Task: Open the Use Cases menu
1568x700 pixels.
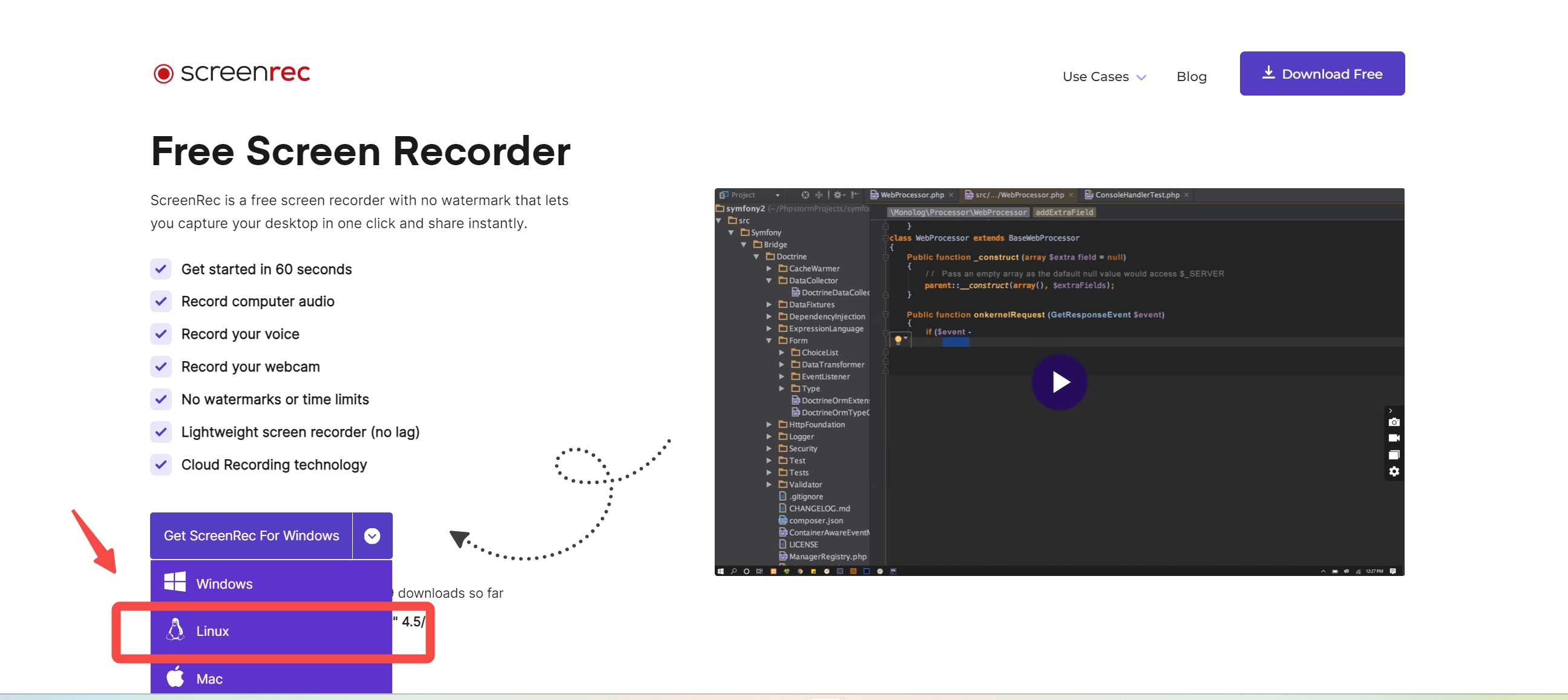Action: pyautogui.click(x=1104, y=77)
